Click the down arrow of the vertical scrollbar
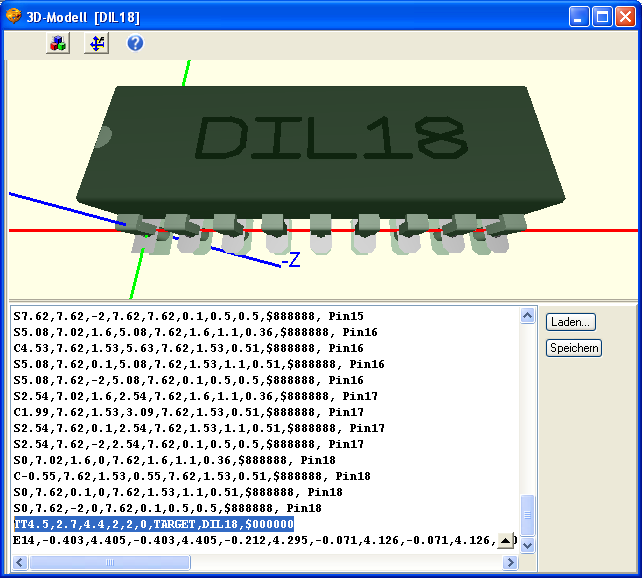642x578 pixels. [527, 546]
